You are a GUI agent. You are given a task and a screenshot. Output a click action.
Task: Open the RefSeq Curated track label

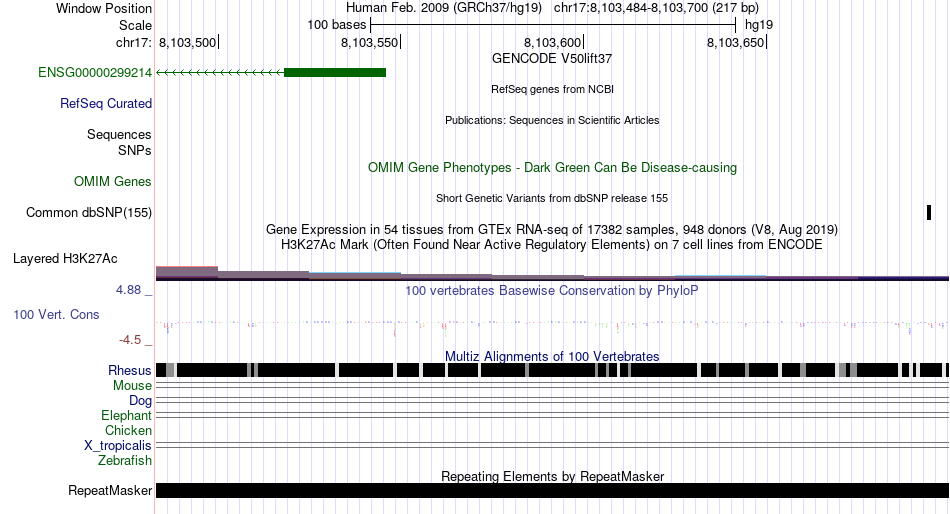(105, 104)
